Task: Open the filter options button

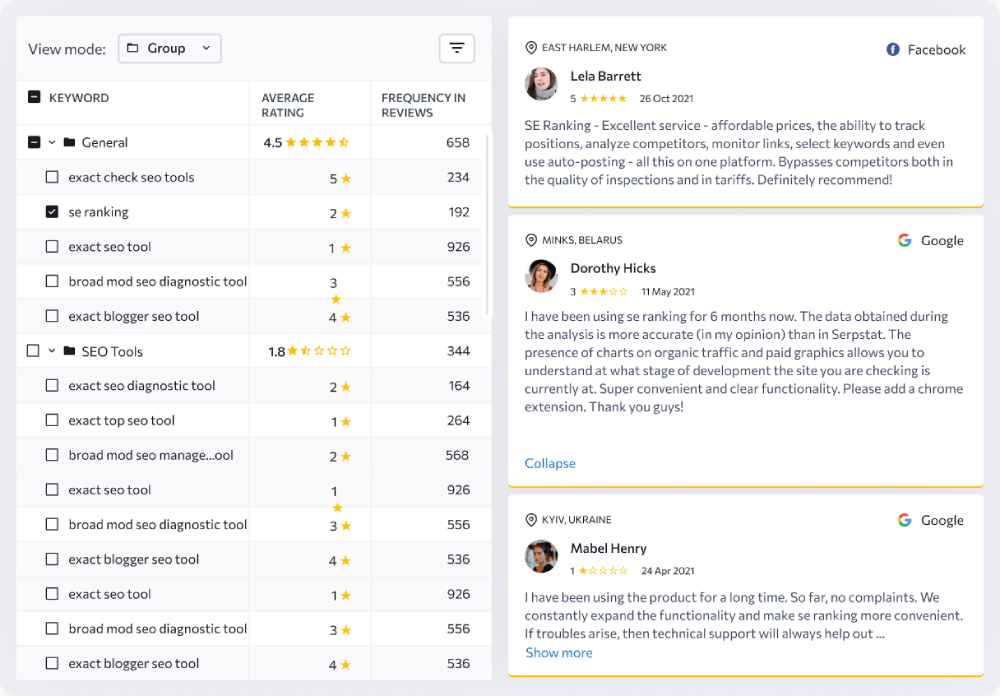Action: [457, 48]
